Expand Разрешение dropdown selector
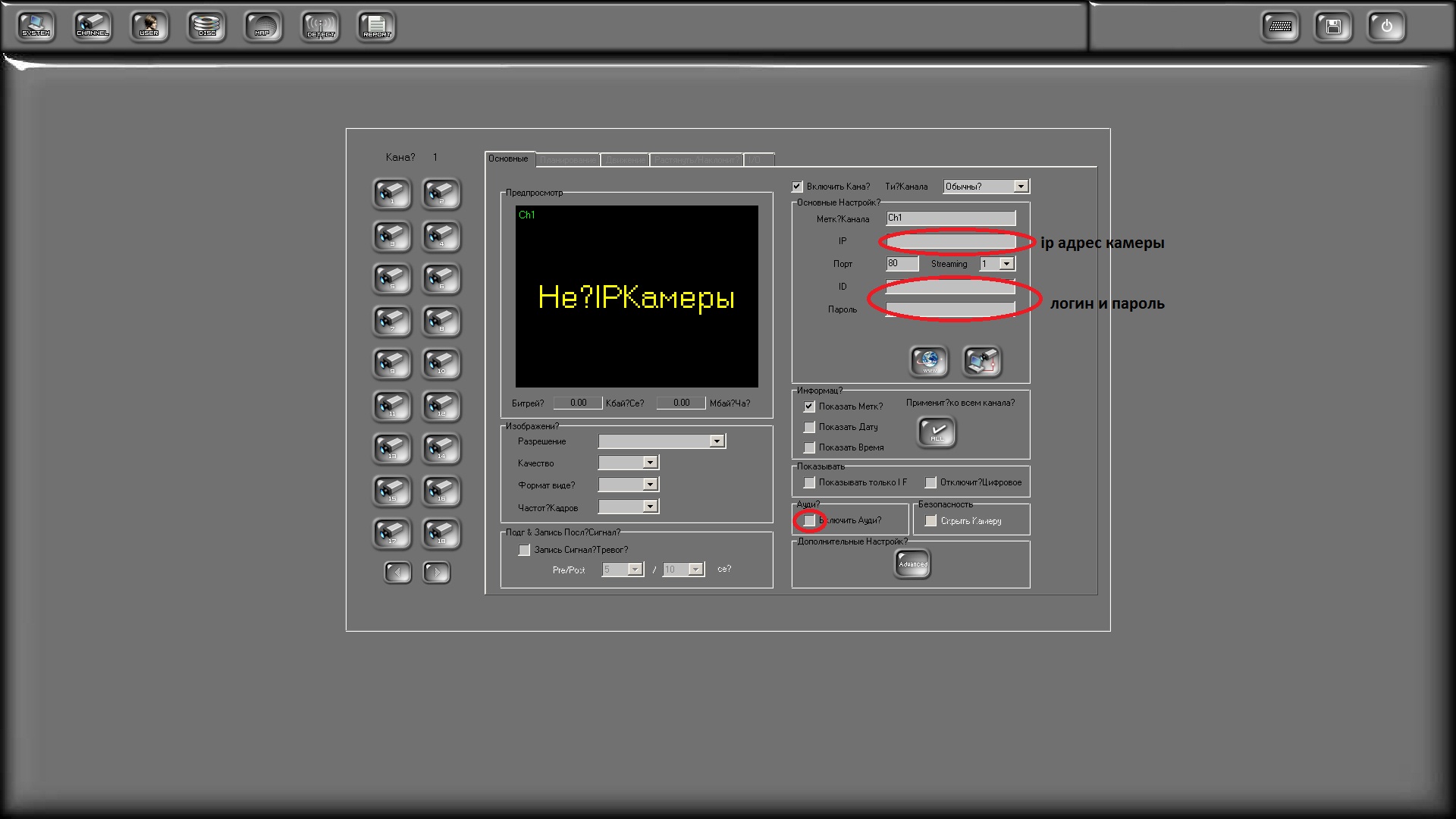Viewport: 1456px width, 819px height. tap(717, 441)
